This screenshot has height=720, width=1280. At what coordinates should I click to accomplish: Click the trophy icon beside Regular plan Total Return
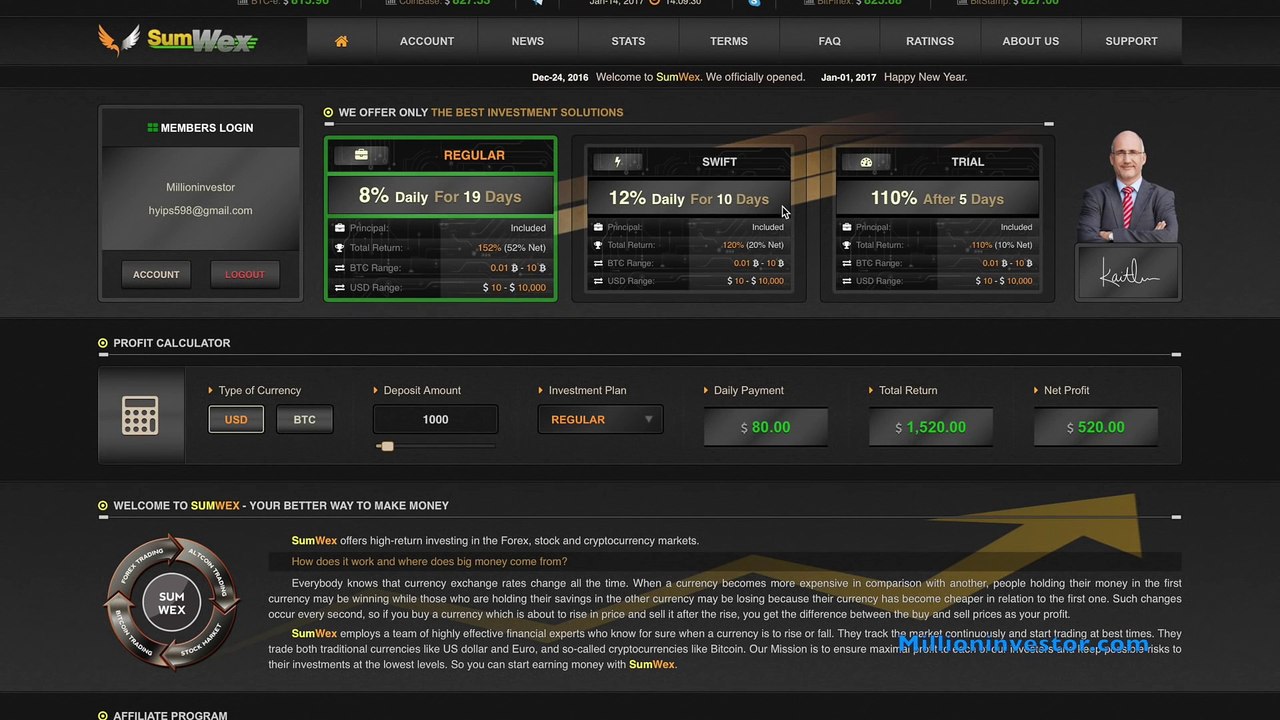click(x=340, y=248)
